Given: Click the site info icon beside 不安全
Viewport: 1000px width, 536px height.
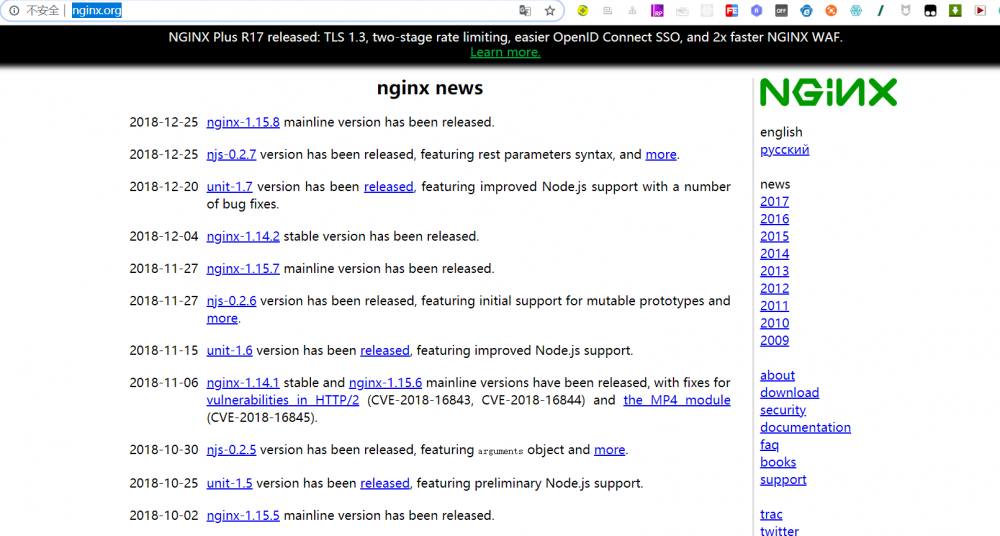Looking at the screenshot, I should [x=14, y=10].
